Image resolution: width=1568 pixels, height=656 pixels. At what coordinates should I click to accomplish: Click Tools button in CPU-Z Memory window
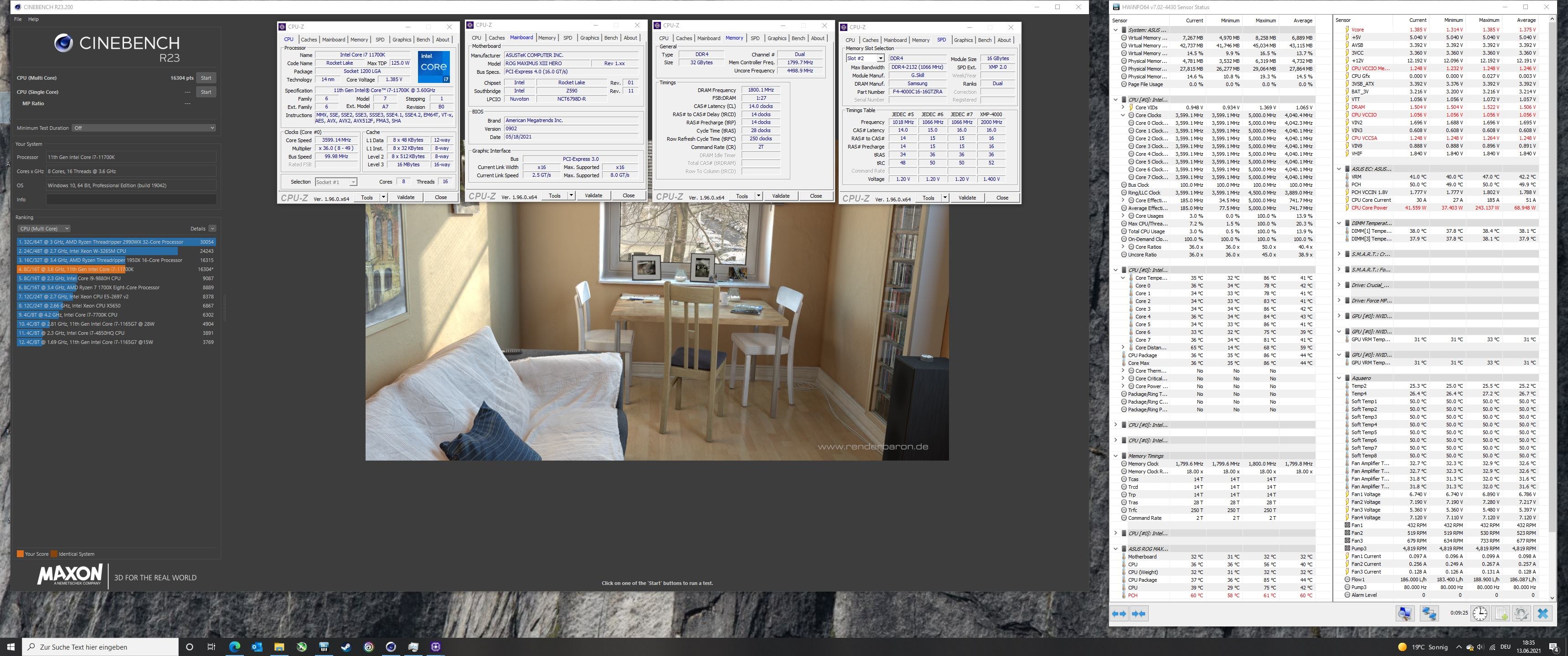pyautogui.click(x=742, y=196)
